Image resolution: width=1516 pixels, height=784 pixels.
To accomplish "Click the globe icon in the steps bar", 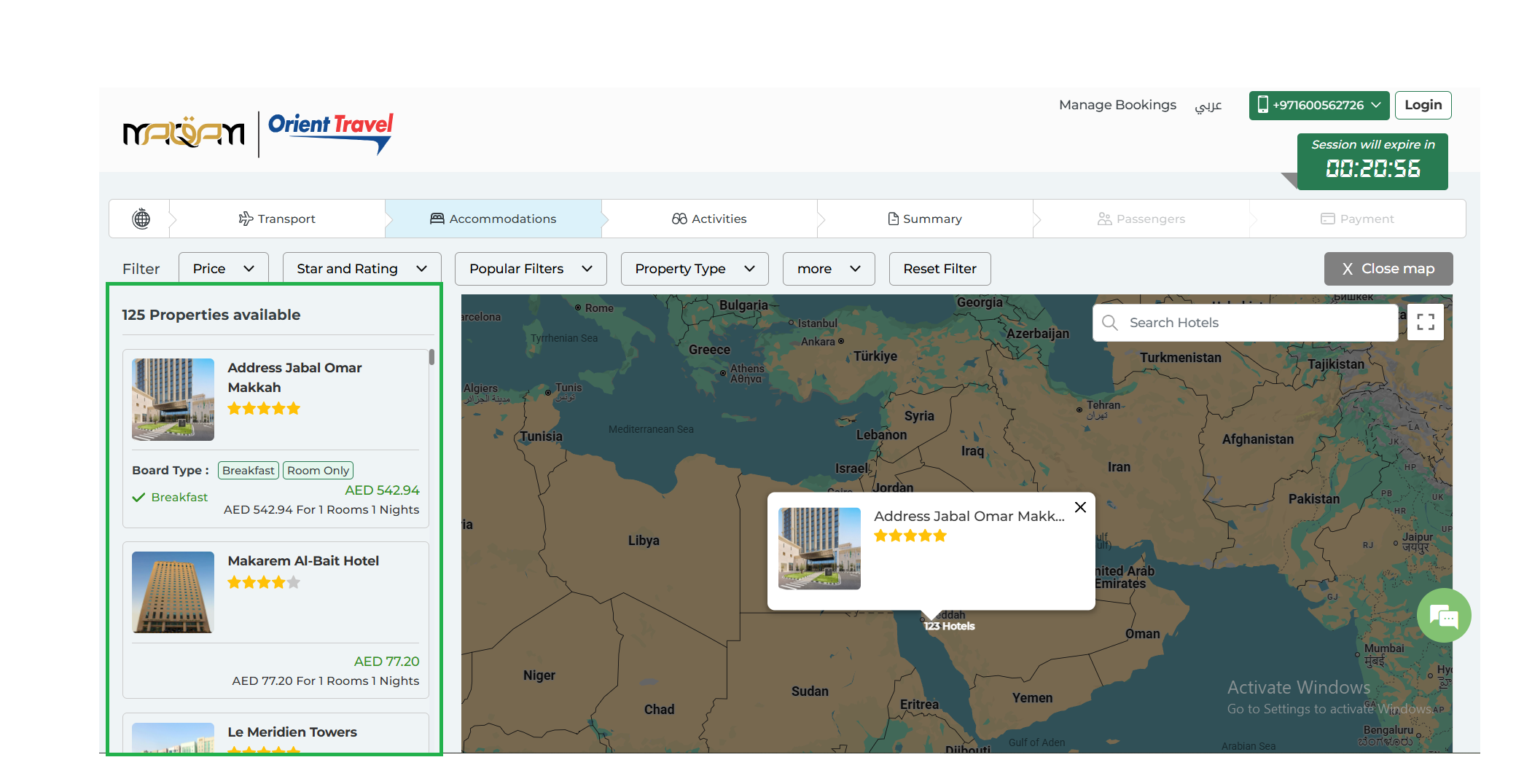I will [x=141, y=219].
